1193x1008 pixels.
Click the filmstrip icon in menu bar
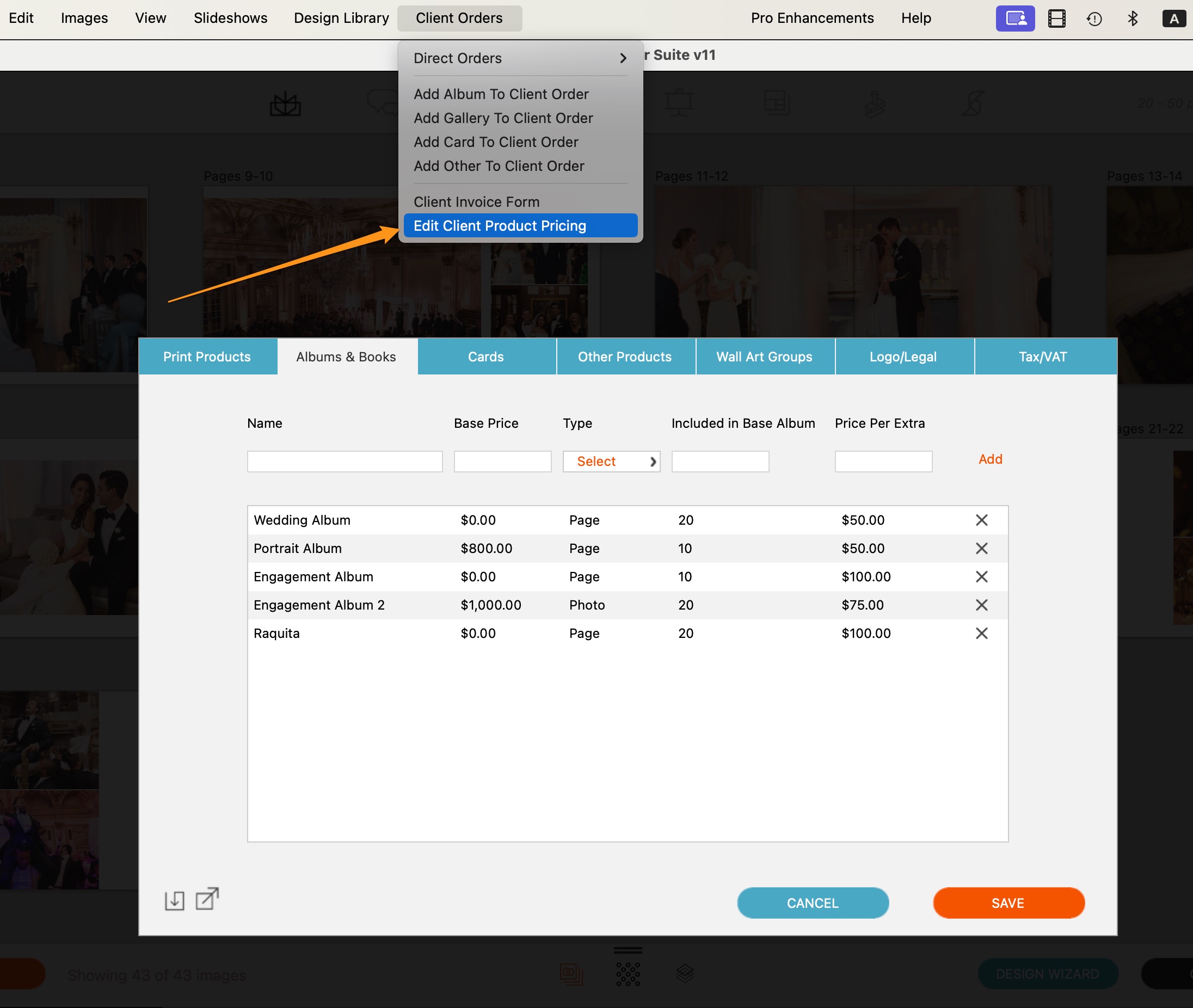pos(1056,19)
